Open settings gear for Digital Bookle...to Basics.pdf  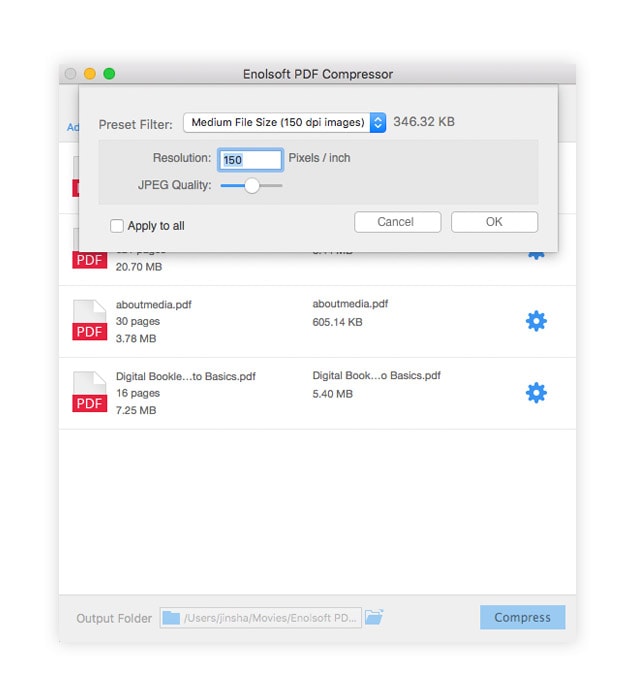536,393
